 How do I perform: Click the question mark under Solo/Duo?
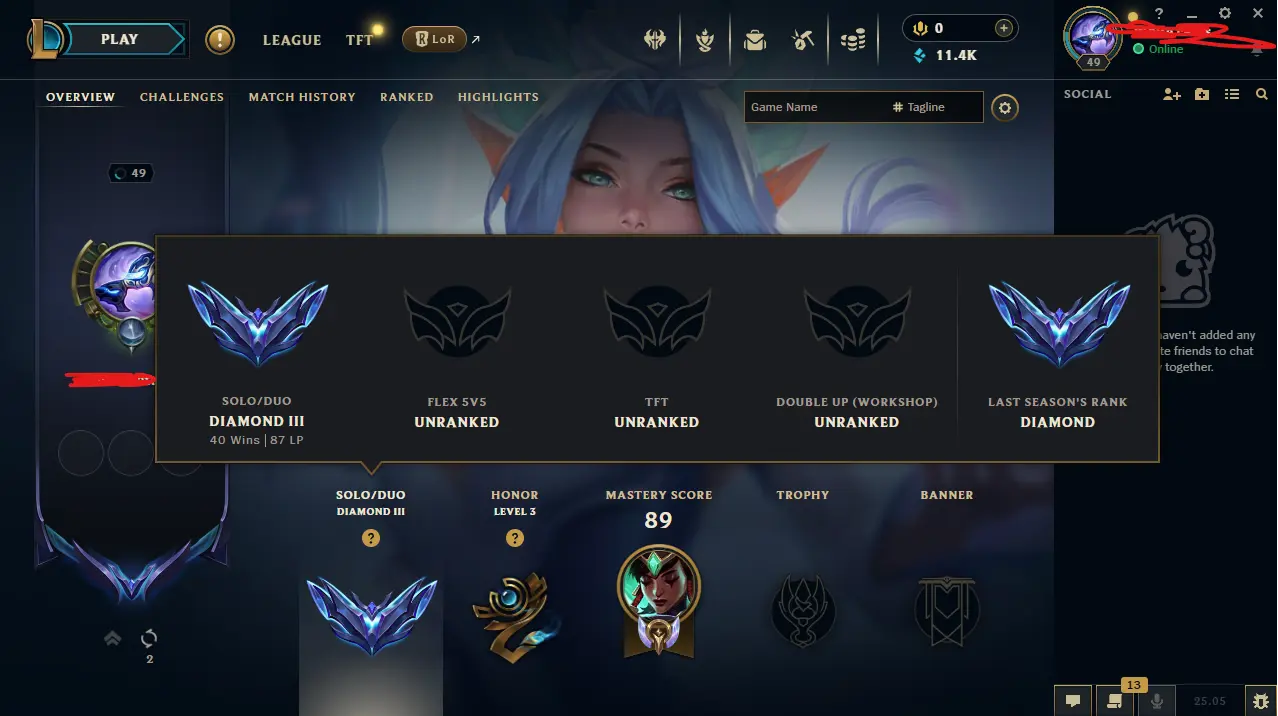(x=371, y=538)
